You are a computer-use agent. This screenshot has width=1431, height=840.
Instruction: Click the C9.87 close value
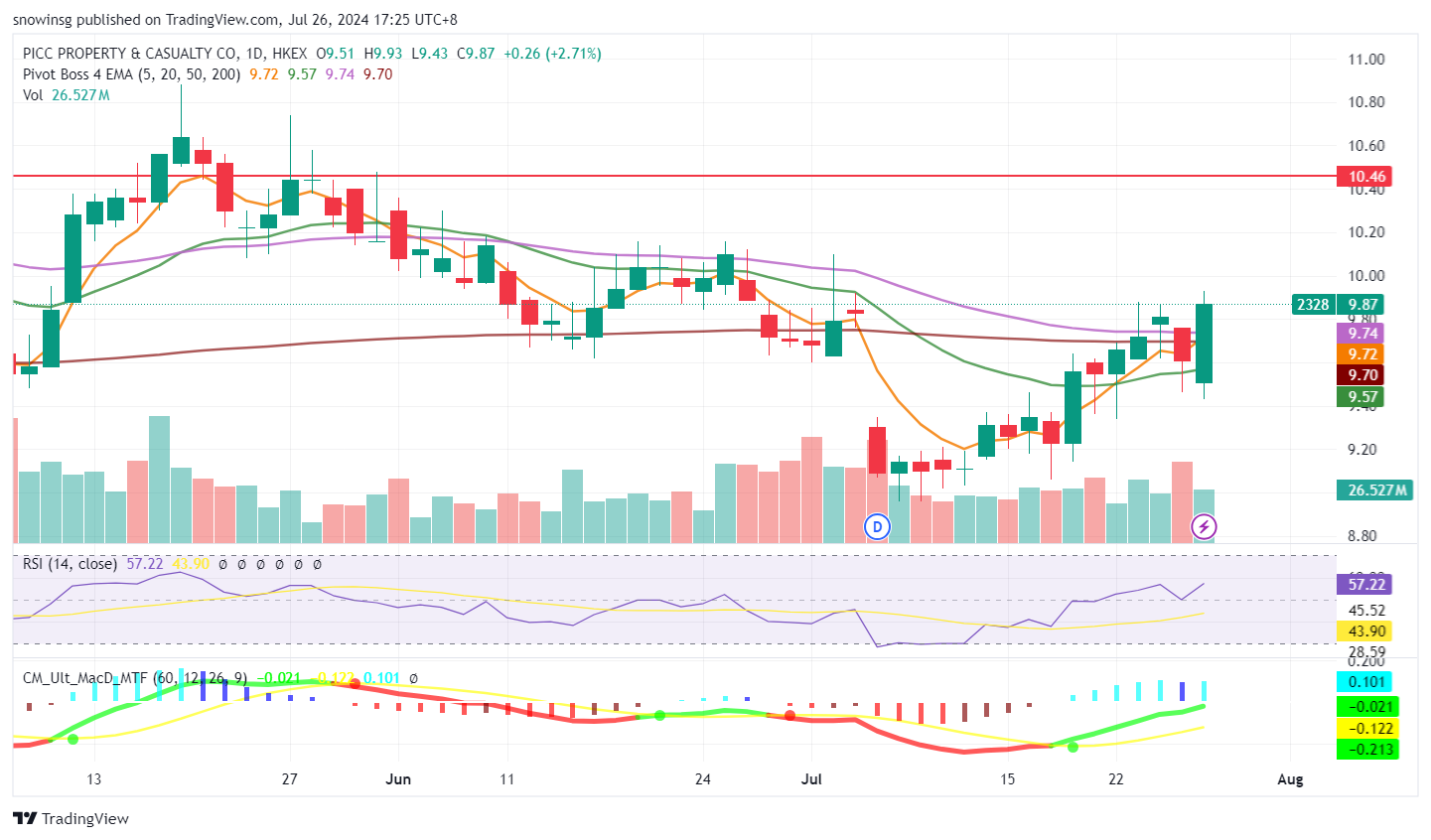pyautogui.click(x=476, y=54)
